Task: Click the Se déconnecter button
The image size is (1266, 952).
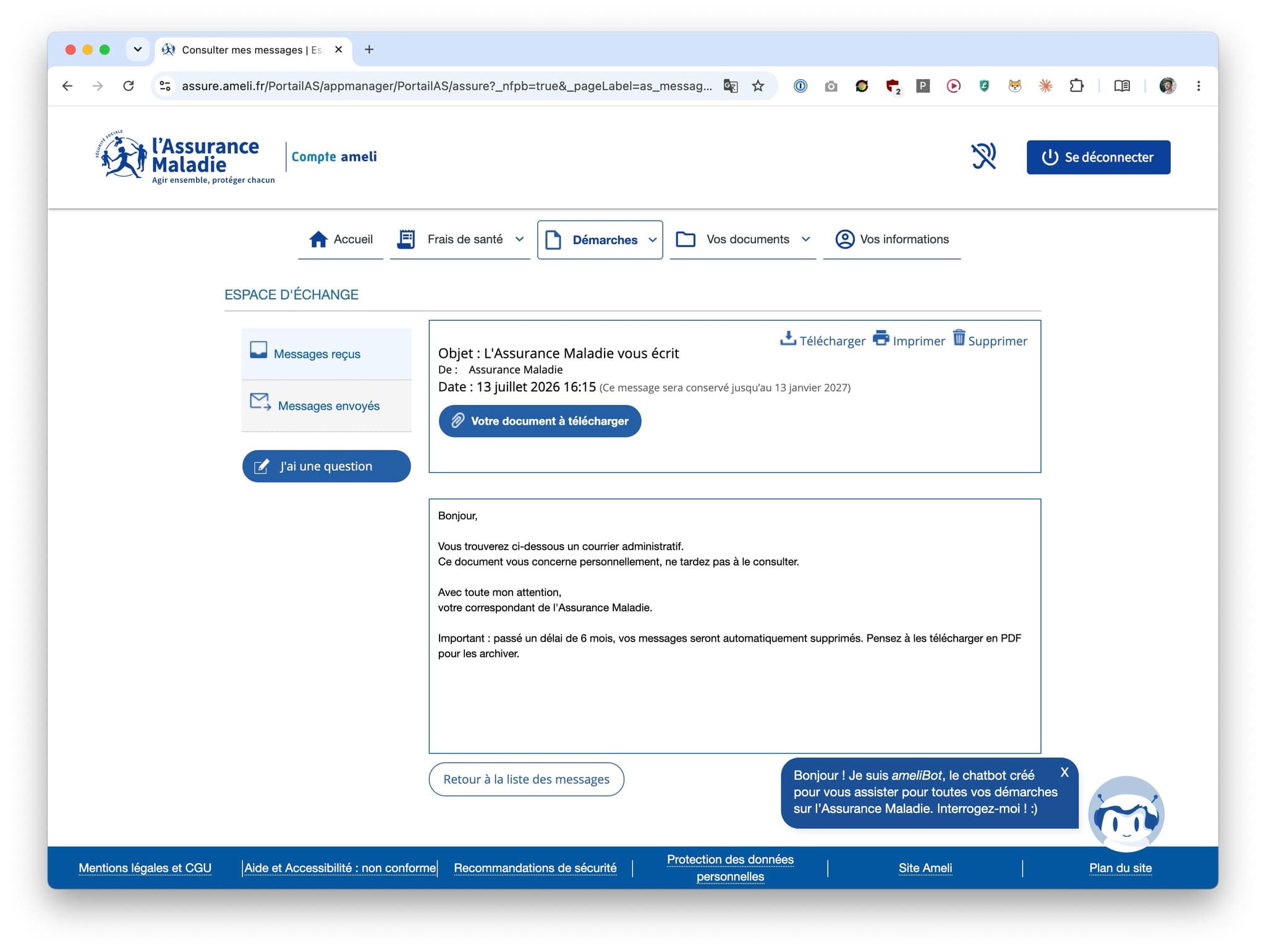Action: [1098, 157]
